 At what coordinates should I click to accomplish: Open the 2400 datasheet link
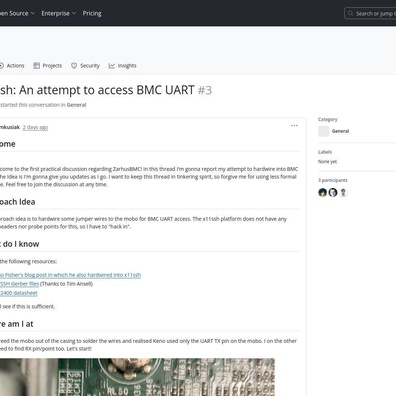click(19, 293)
